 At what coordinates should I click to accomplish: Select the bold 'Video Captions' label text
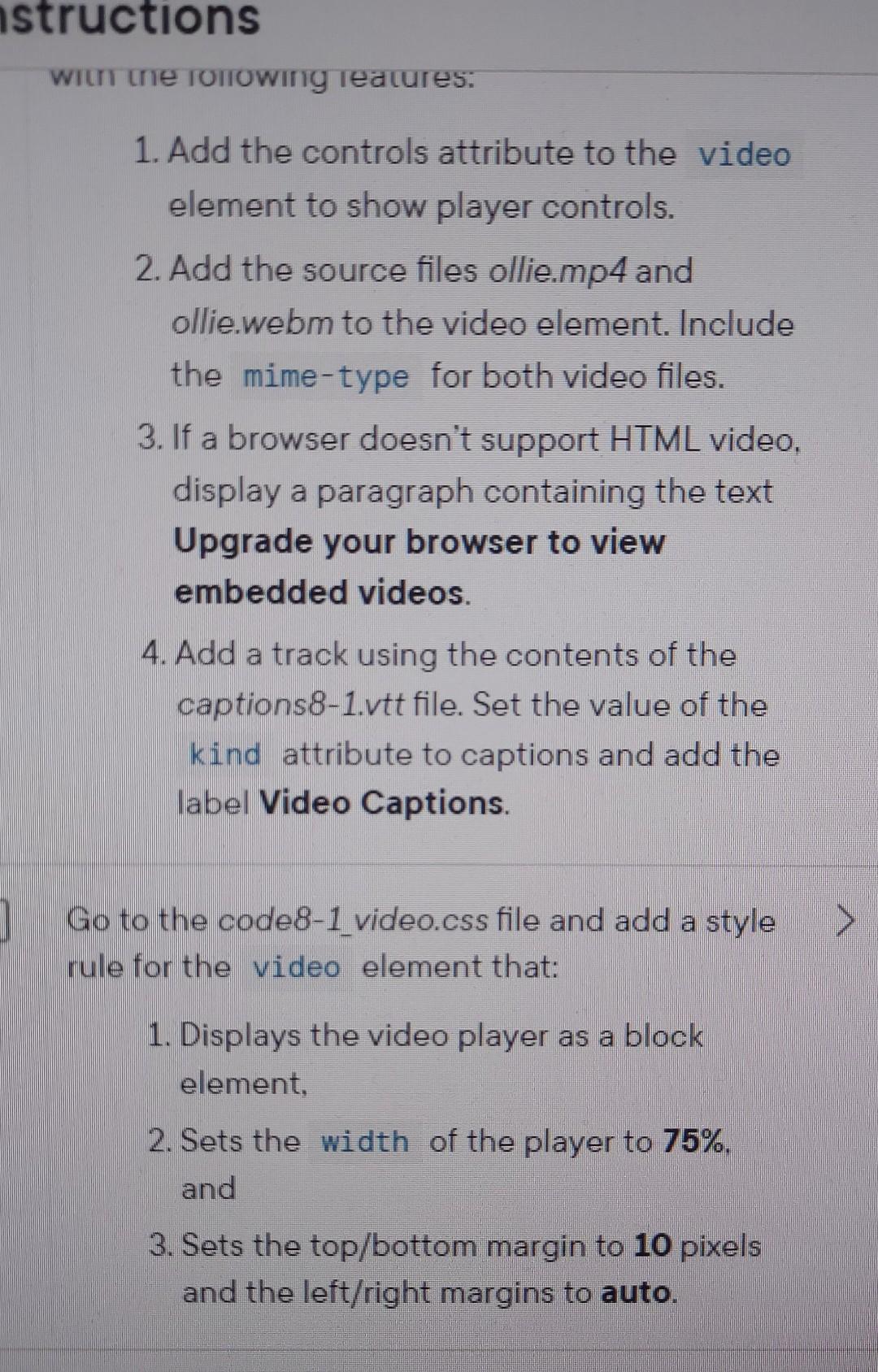point(383,803)
